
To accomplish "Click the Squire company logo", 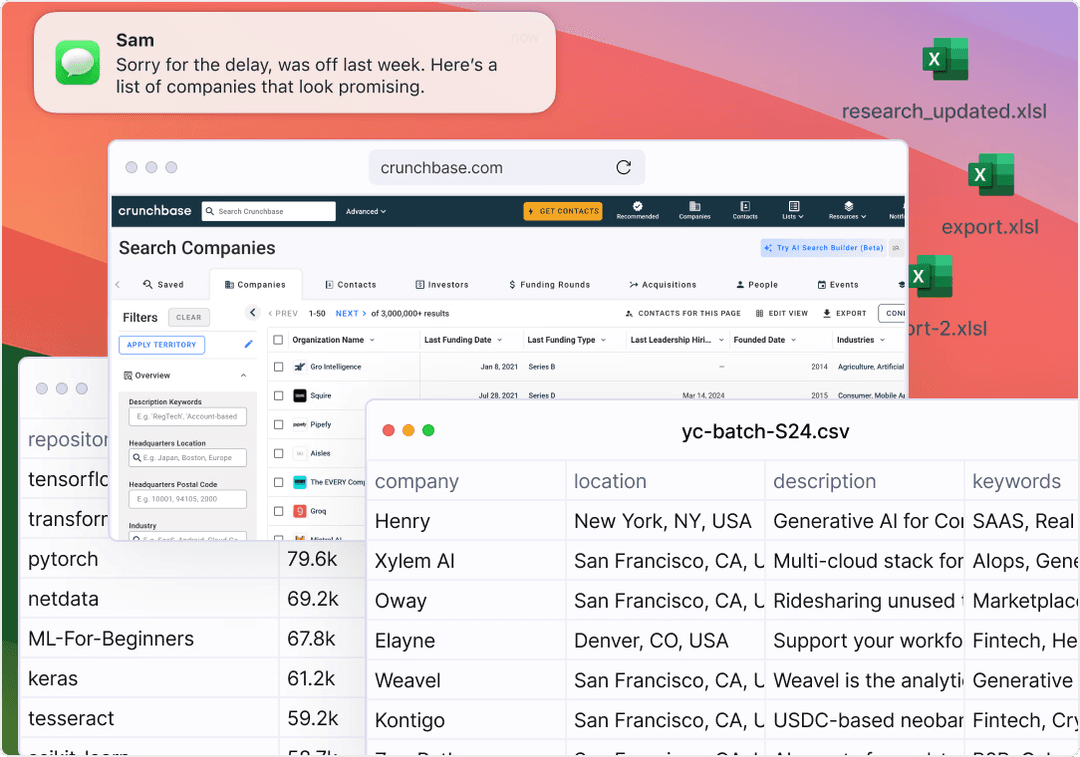I will (x=300, y=395).
